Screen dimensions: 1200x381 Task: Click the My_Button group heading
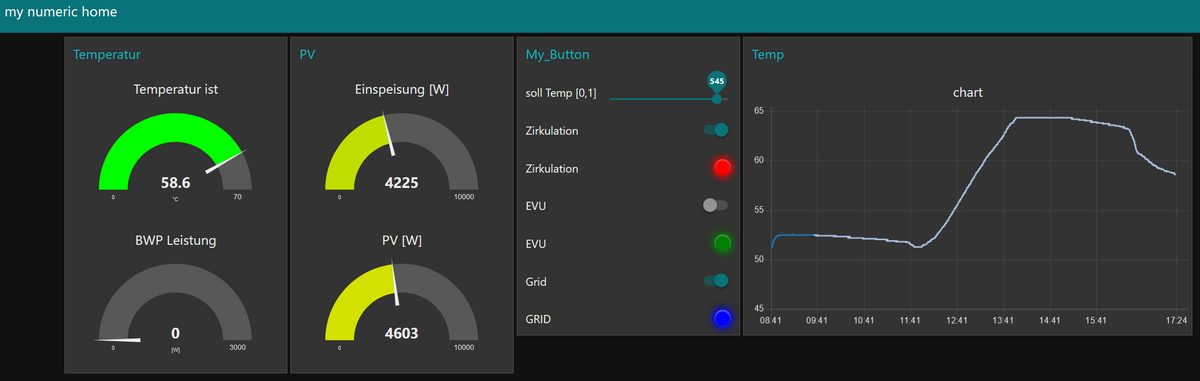point(557,54)
